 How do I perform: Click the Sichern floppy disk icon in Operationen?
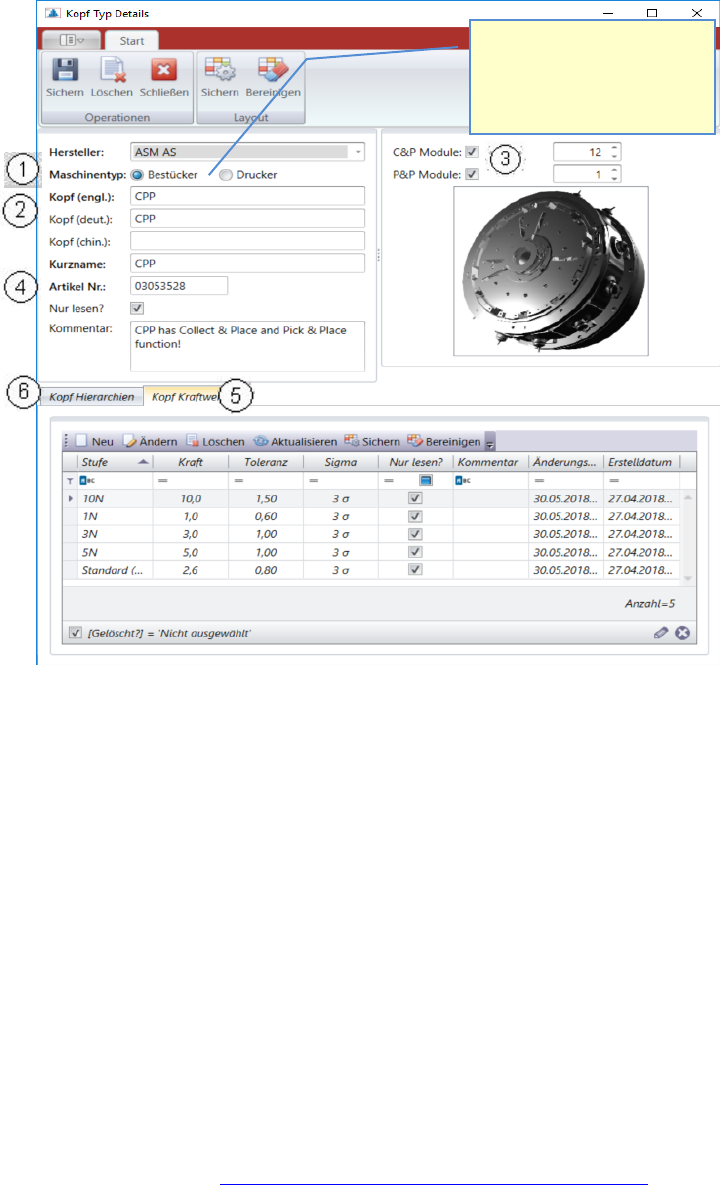click(64, 70)
